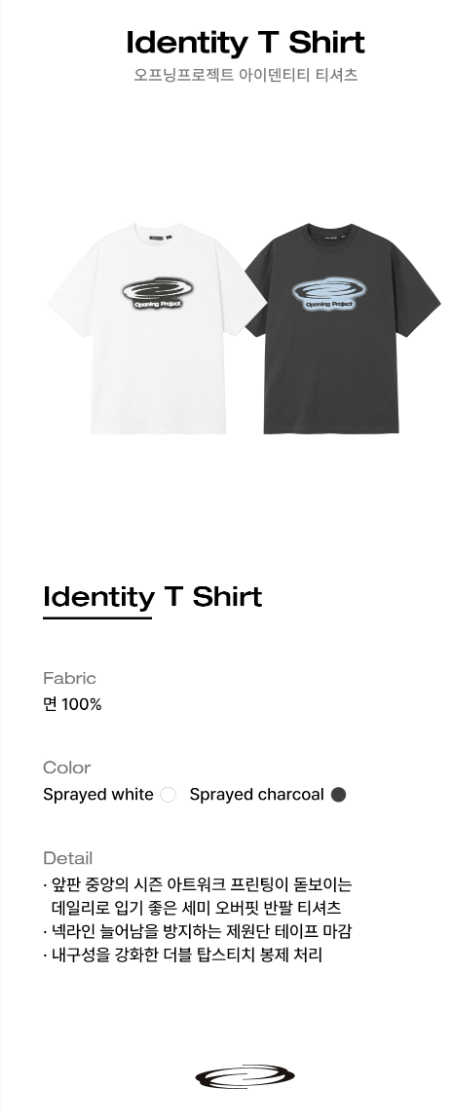468x1111 pixels.
Task: Click the underlined Identity T Shirt section heading
Action: [152, 597]
